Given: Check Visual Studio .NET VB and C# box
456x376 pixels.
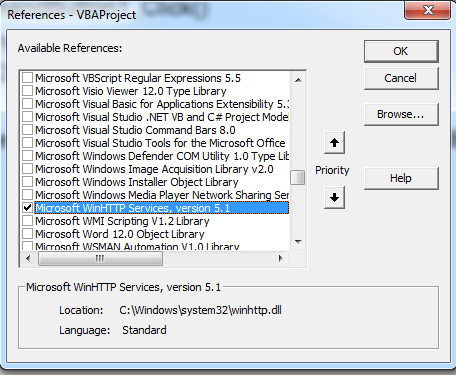Looking at the screenshot, I should [27, 117].
